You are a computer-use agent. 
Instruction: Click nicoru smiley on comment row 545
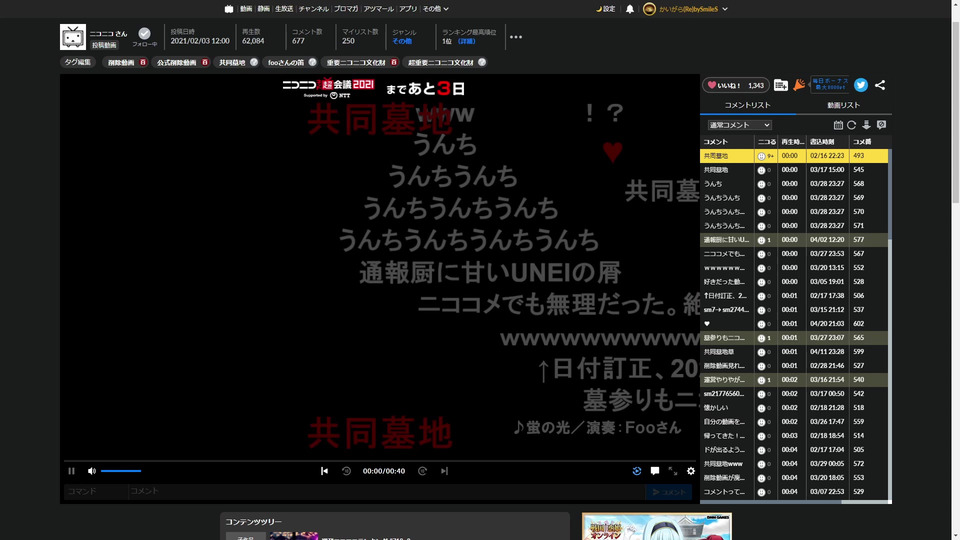(x=761, y=170)
